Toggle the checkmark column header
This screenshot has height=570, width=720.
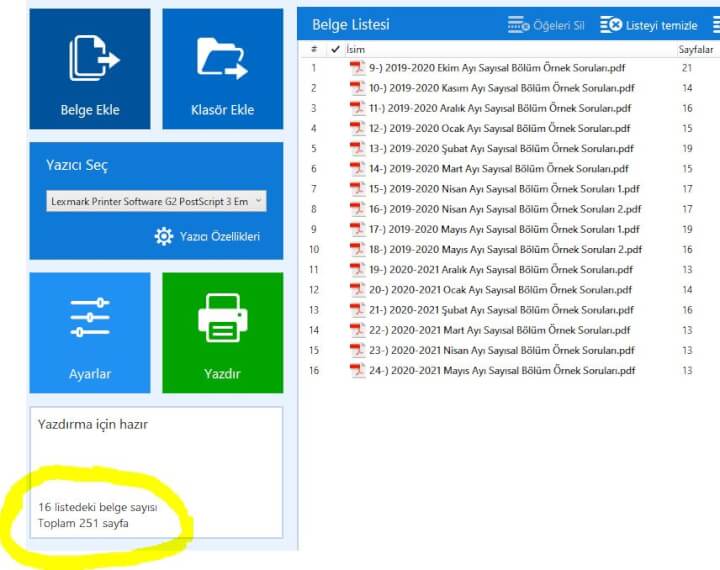(x=335, y=49)
